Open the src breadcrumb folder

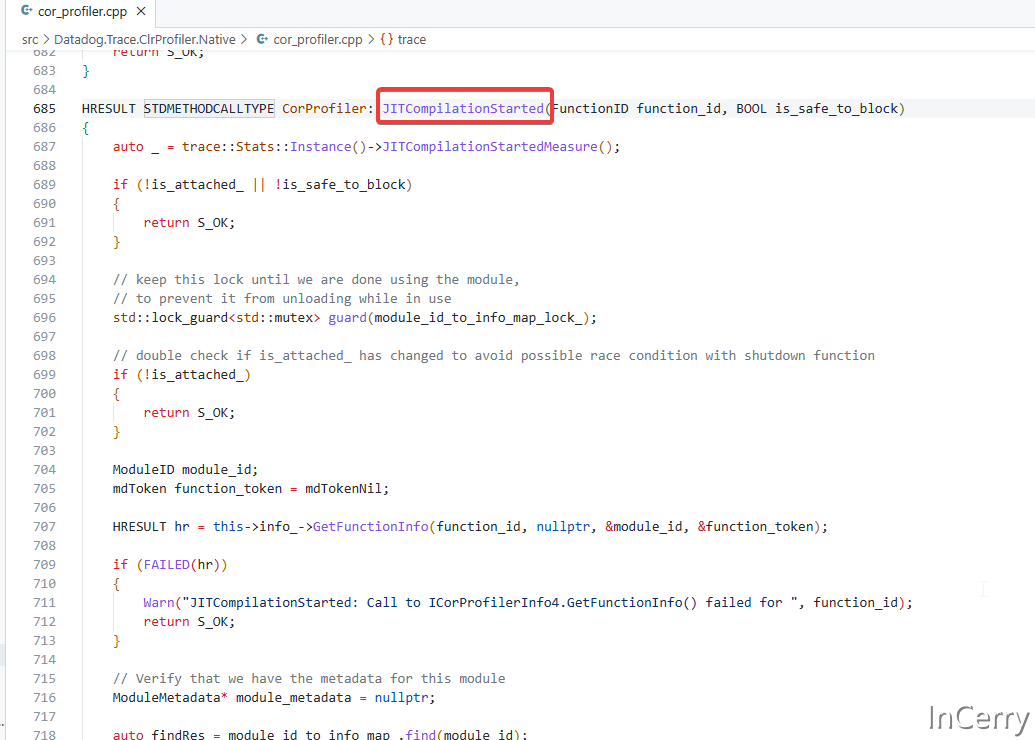[x=30, y=40]
